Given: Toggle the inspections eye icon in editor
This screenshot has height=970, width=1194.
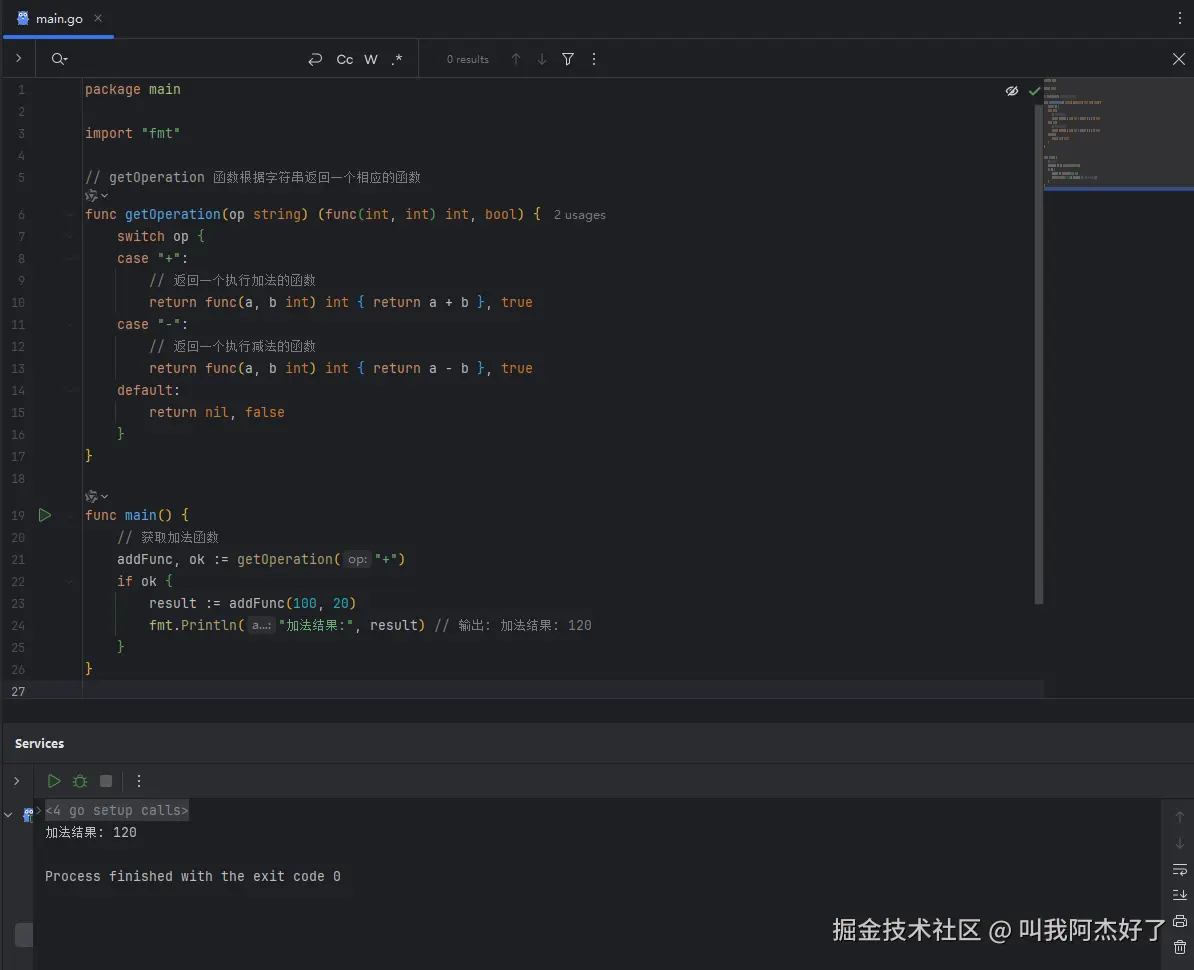Looking at the screenshot, I should 1011,91.
